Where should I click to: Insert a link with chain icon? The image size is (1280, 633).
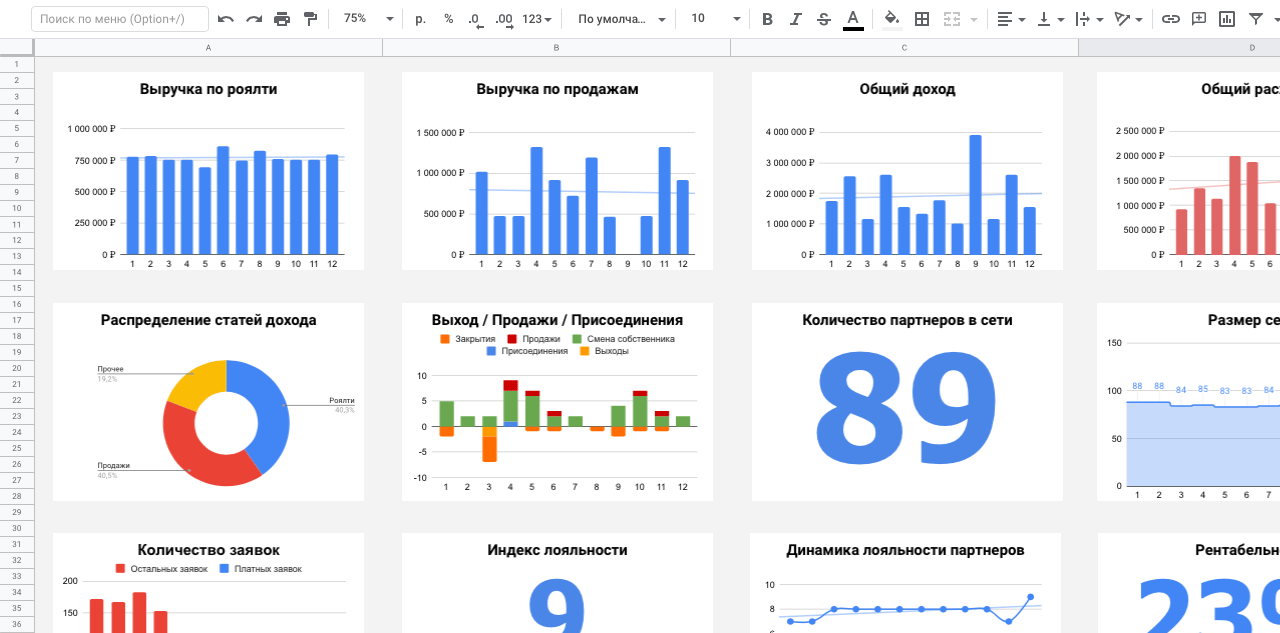pyautogui.click(x=1170, y=19)
